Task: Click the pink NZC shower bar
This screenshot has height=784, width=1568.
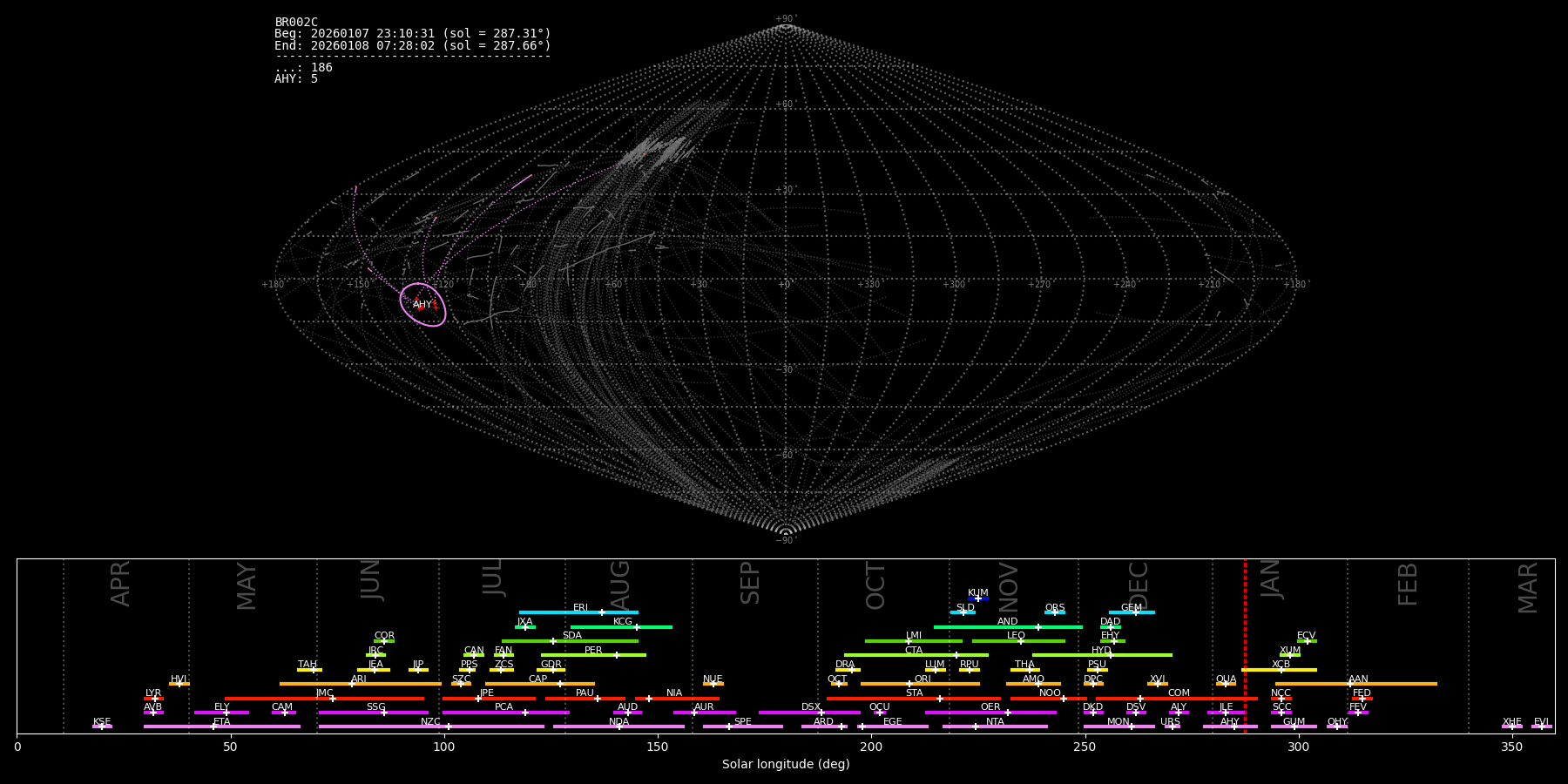Action: (x=431, y=727)
